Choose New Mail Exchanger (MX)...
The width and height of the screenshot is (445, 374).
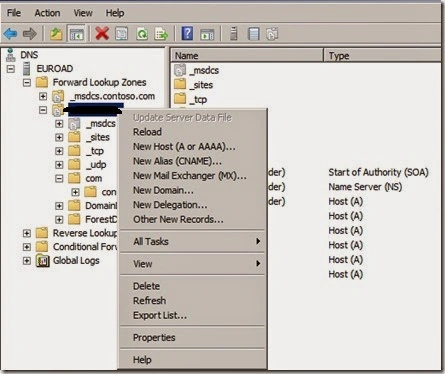pyautogui.click(x=193, y=176)
